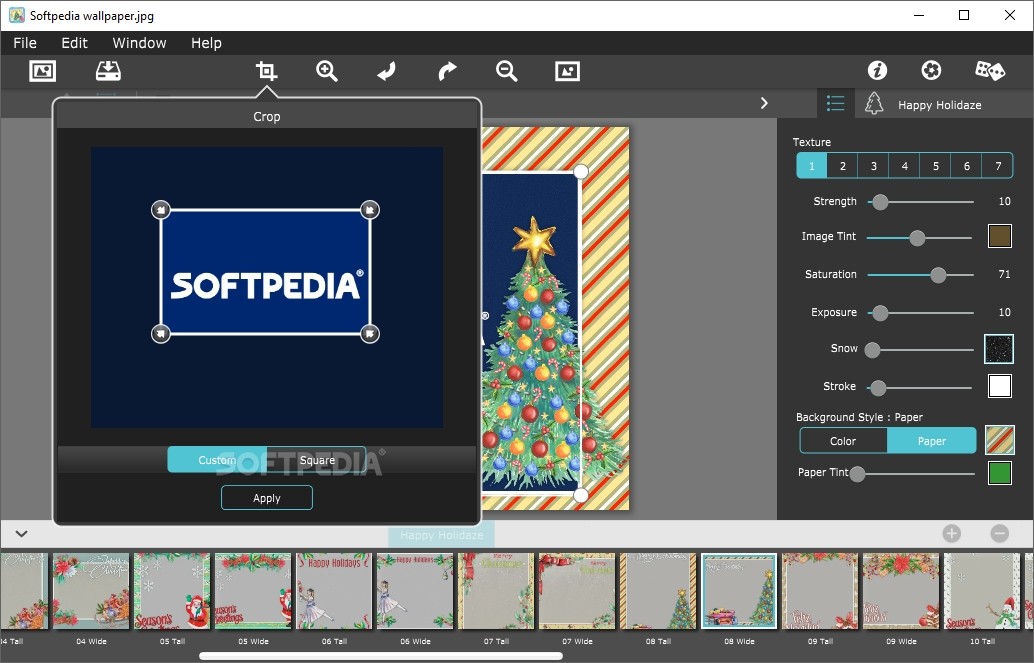The height and width of the screenshot is (663, 1034).
Task: Click the undo arrow icon
Action: (x=386, y=71)
